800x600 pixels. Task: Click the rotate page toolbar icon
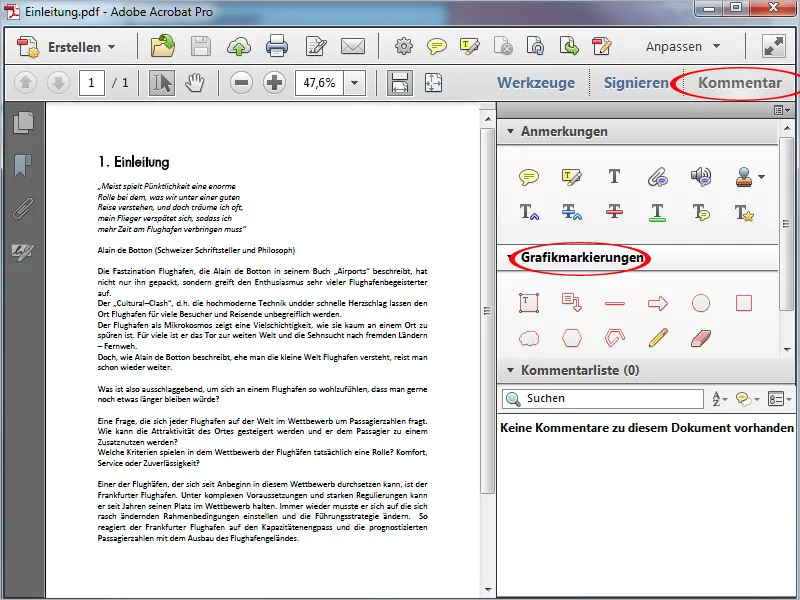(x=535, y=46)
